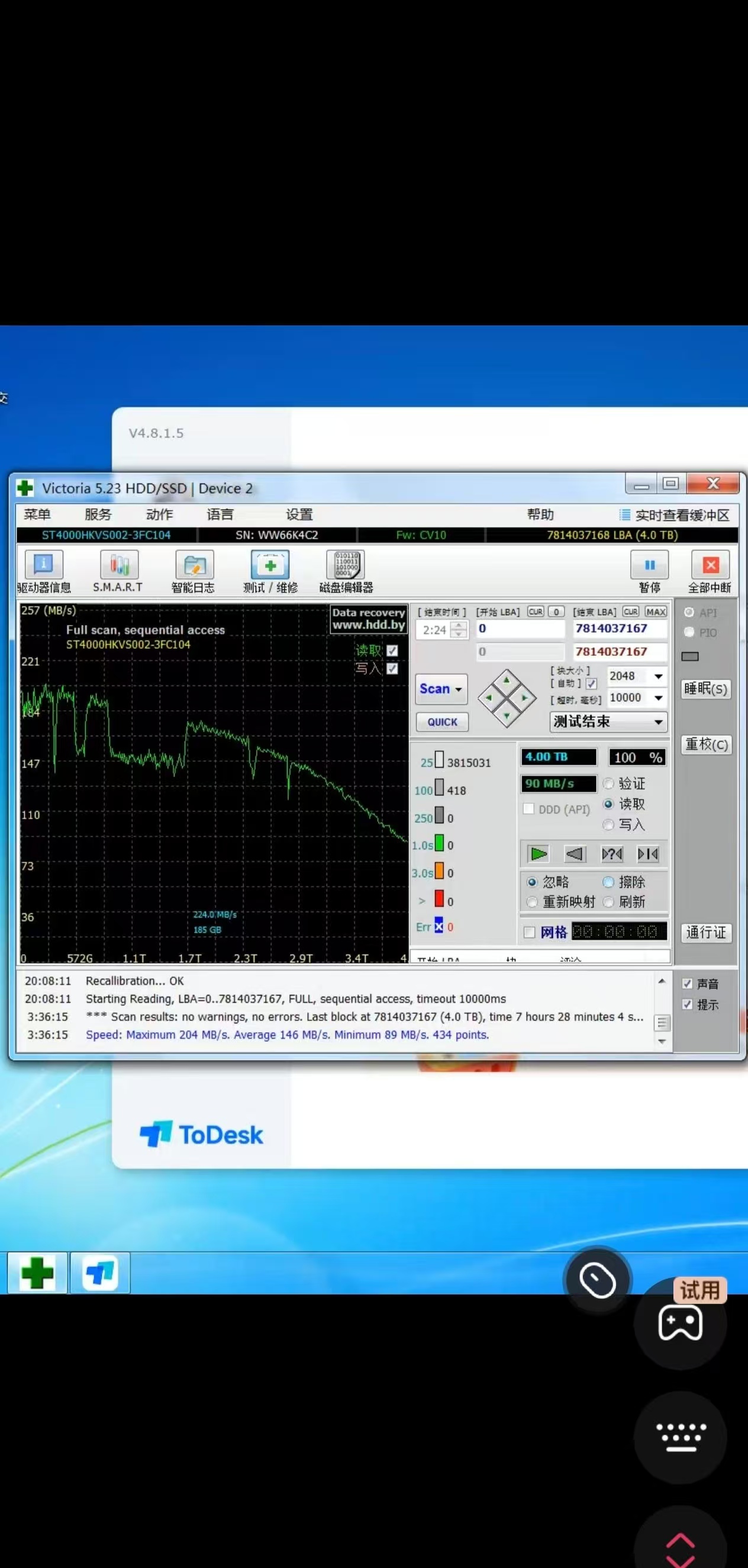Viewport: 748px width, 1568px height.
Task: Enable the Grid (网格) checkbox
Action: [530, 932]
